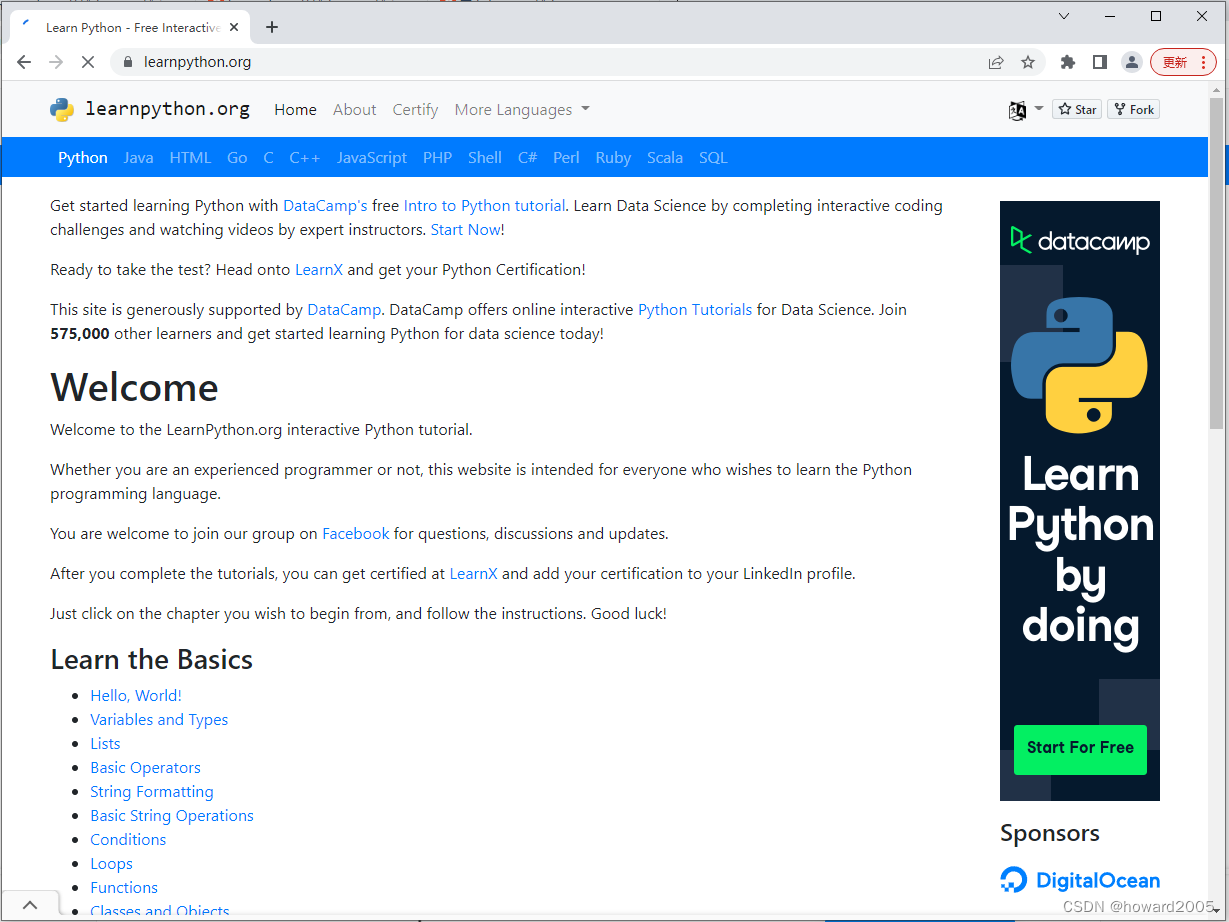1229x922 pixels.
Task: Open the Python Tutorials link
Action: (x=695, y=310)
